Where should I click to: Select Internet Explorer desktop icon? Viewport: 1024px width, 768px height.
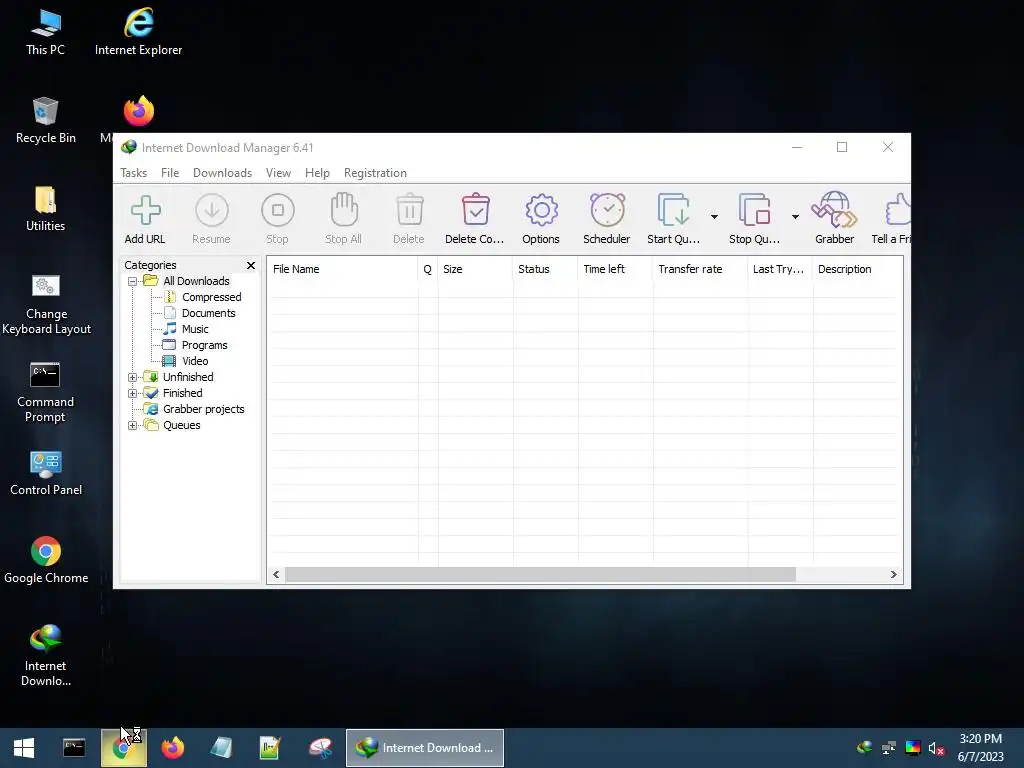tap(138, 32)
